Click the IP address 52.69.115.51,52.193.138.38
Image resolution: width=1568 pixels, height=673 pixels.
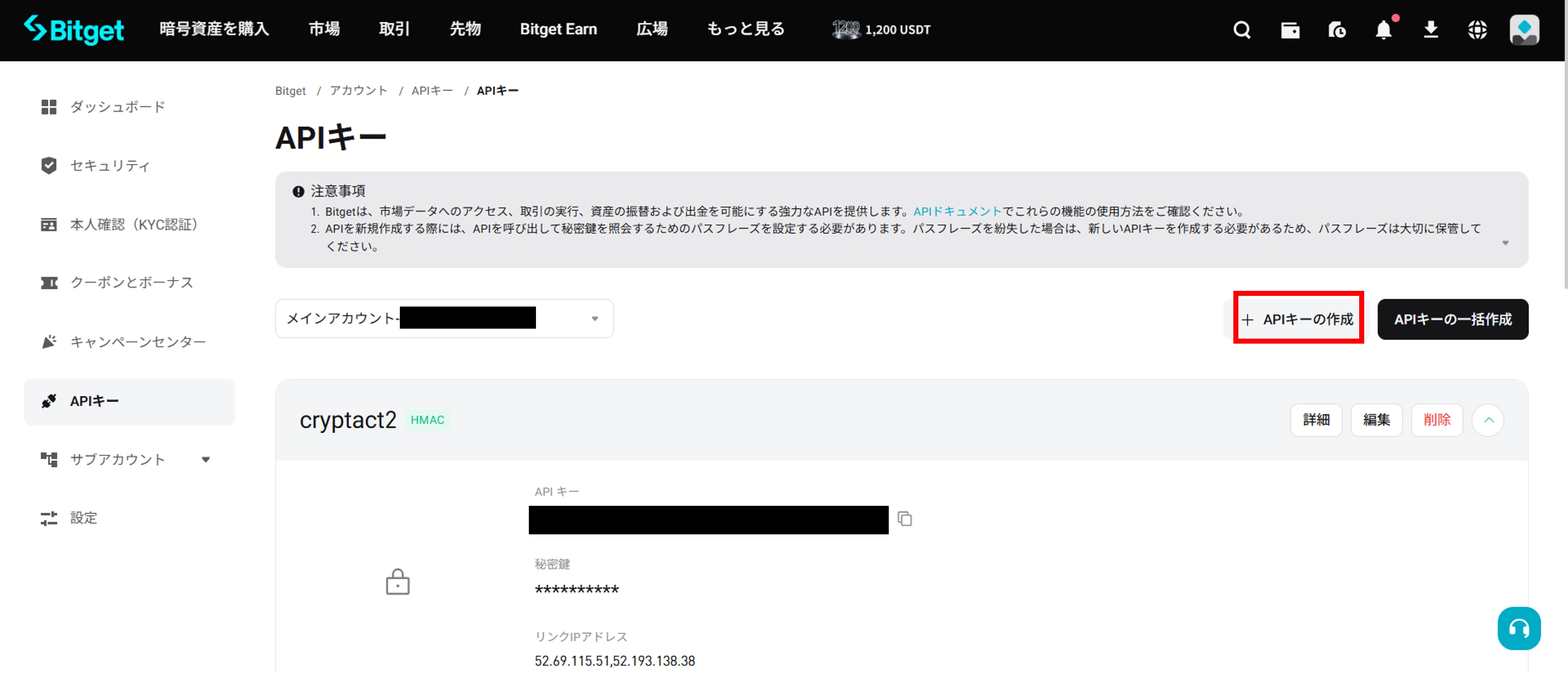pyautogui.click(x=615, y=662)
